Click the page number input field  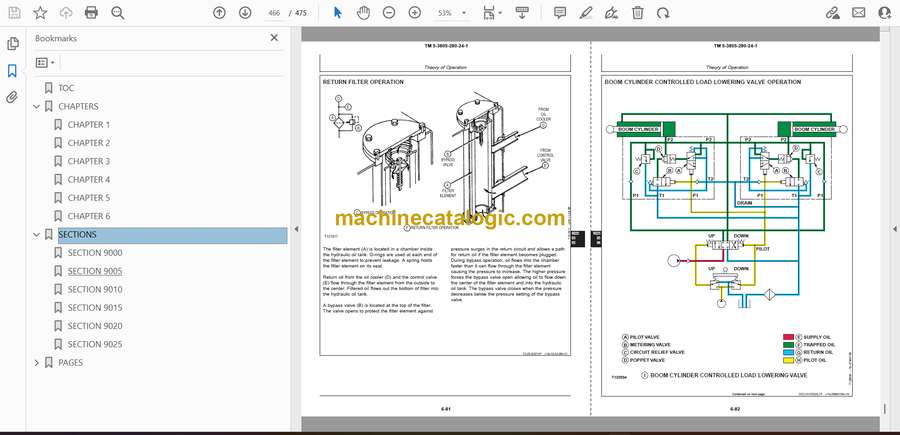click(x=274, y=13)
